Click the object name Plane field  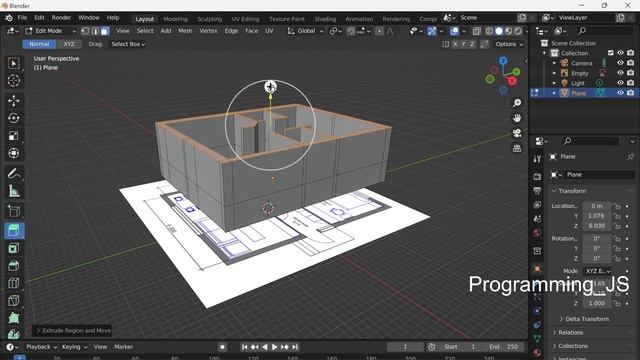point(599,175)
